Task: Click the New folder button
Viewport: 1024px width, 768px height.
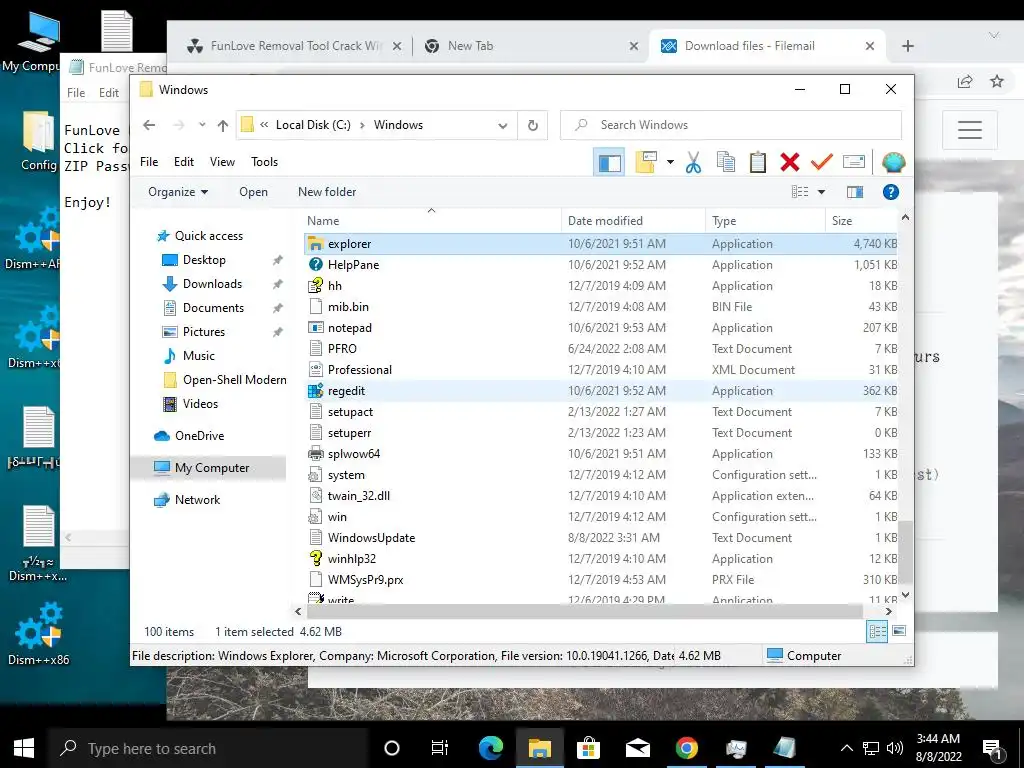Action: 327,192
